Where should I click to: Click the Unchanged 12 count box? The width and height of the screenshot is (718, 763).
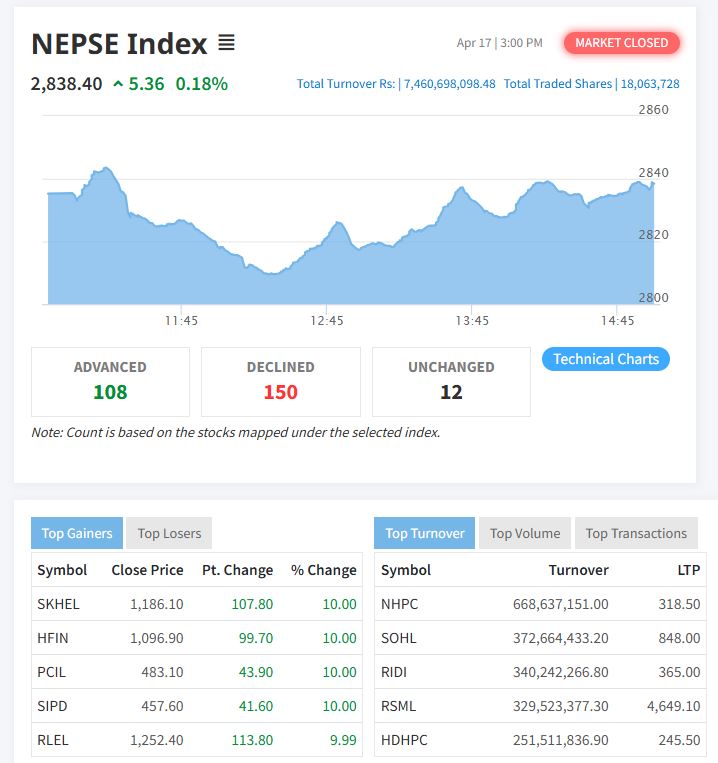pos(451,381)
